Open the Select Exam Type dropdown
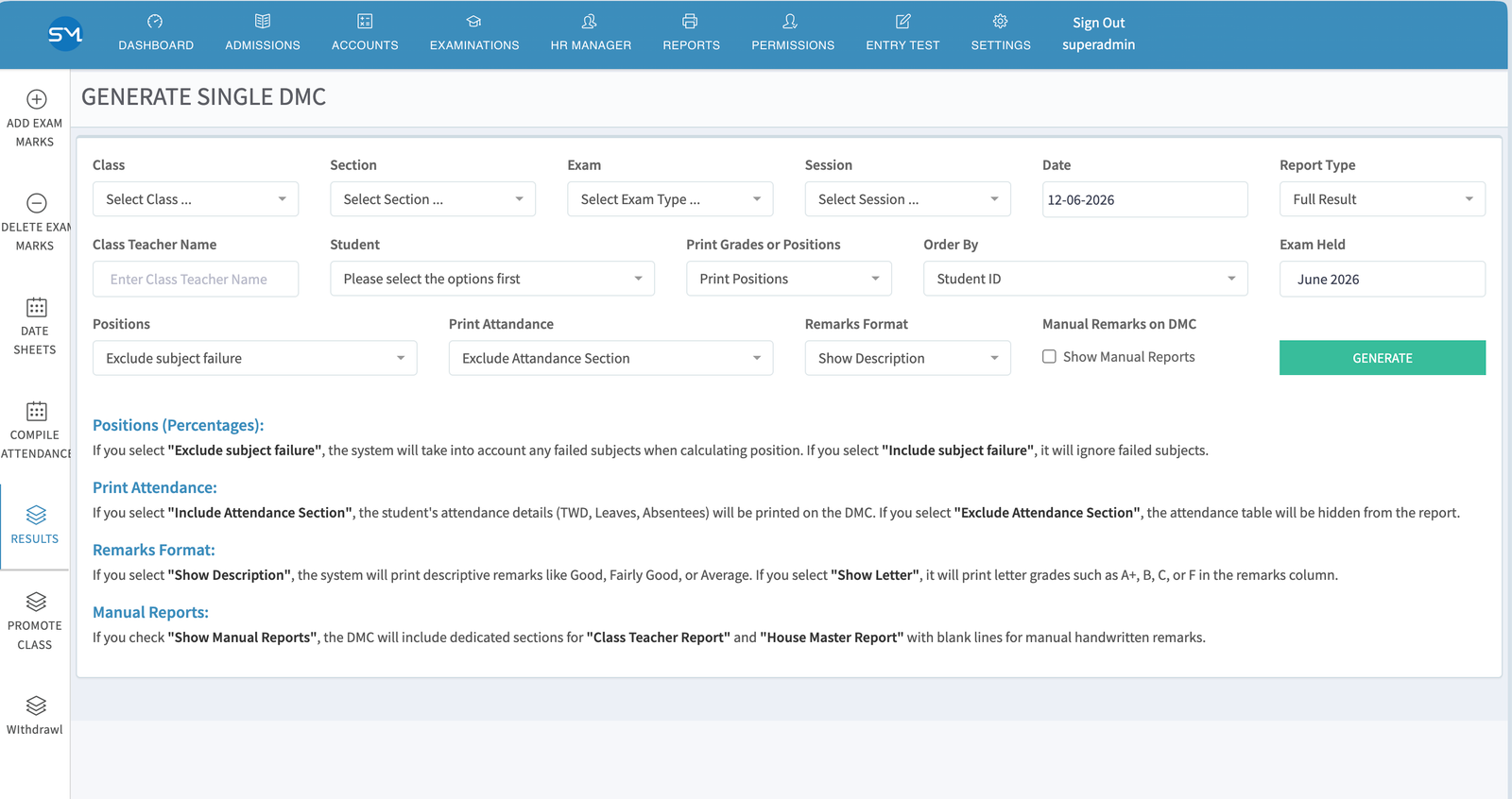Image resolution: width=1512 pixels, height=799 pixels. click(x=670, y=199)
